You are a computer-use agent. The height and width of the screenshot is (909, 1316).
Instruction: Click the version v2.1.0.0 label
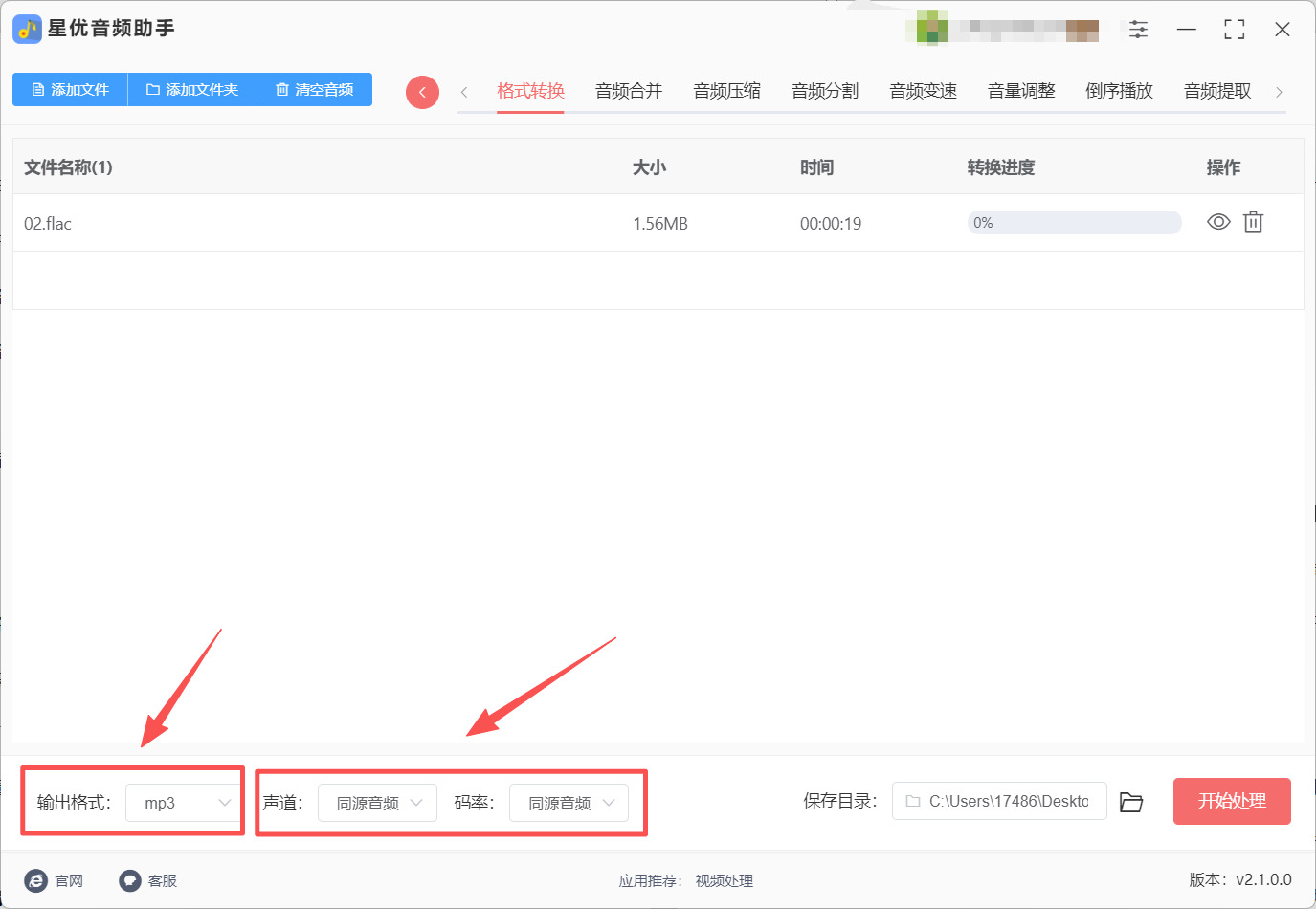(x=1240, y=880)
